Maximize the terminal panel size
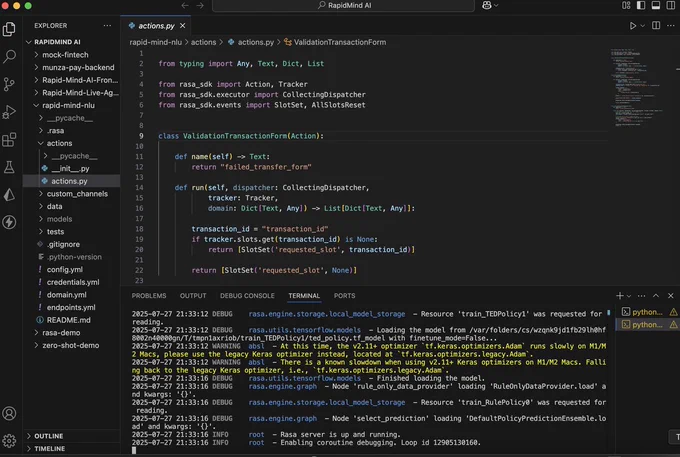The height and width of the screenshot is (457, 680). coord(656,296)
